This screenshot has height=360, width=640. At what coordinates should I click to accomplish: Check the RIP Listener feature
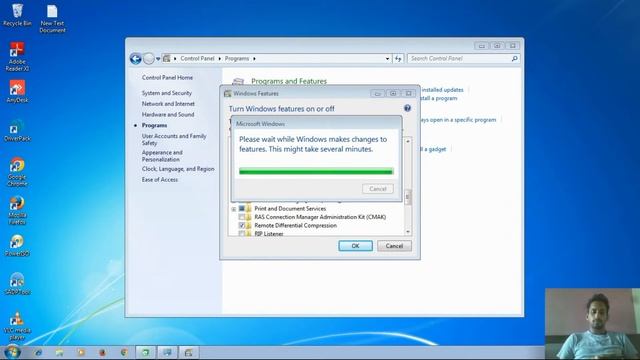click(242, 233)
